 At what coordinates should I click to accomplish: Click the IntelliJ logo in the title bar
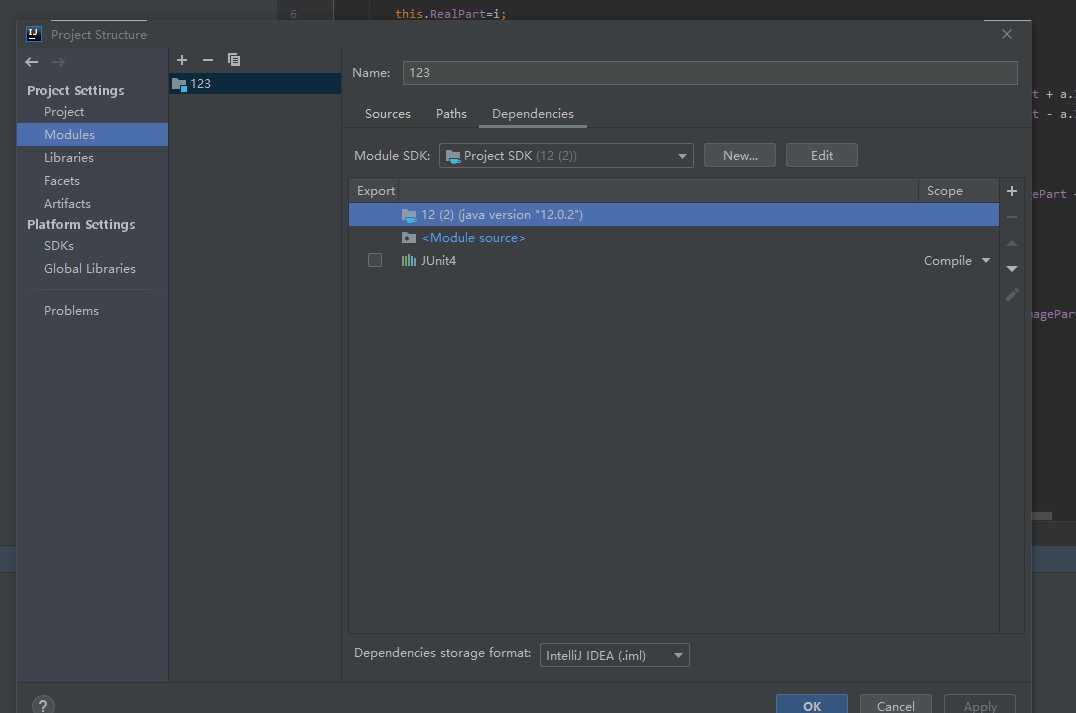[34, 34]
